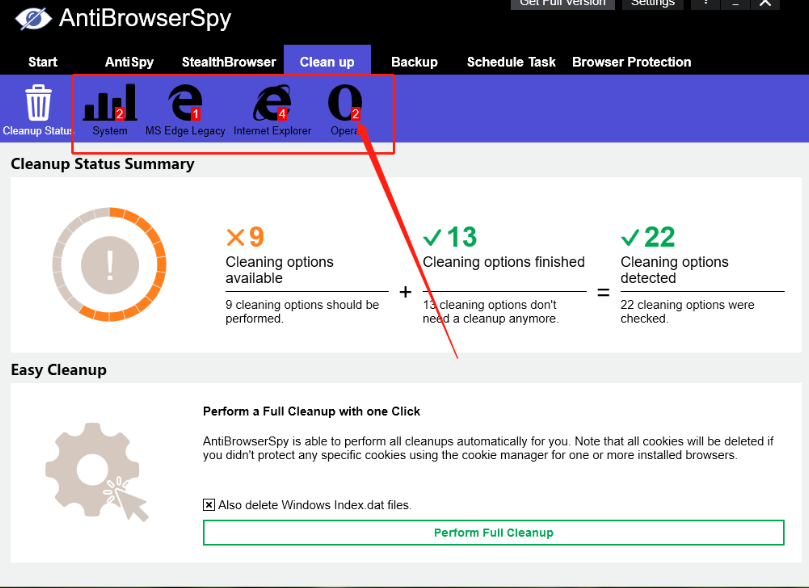The height and width of the screenshot is (588, 809).
Task: Open the Schedule Task tab
Action: click(x=511, y=62)
